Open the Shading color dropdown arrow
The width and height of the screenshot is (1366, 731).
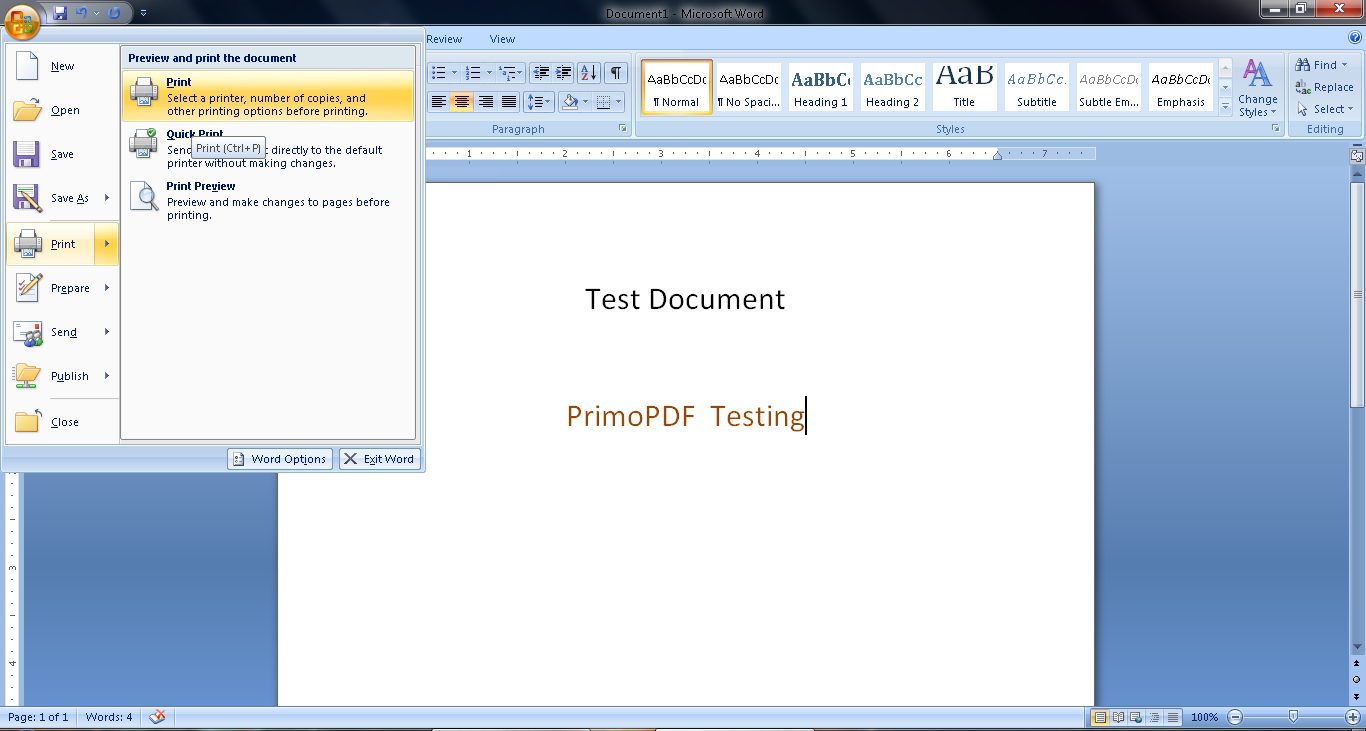[587, 102]
